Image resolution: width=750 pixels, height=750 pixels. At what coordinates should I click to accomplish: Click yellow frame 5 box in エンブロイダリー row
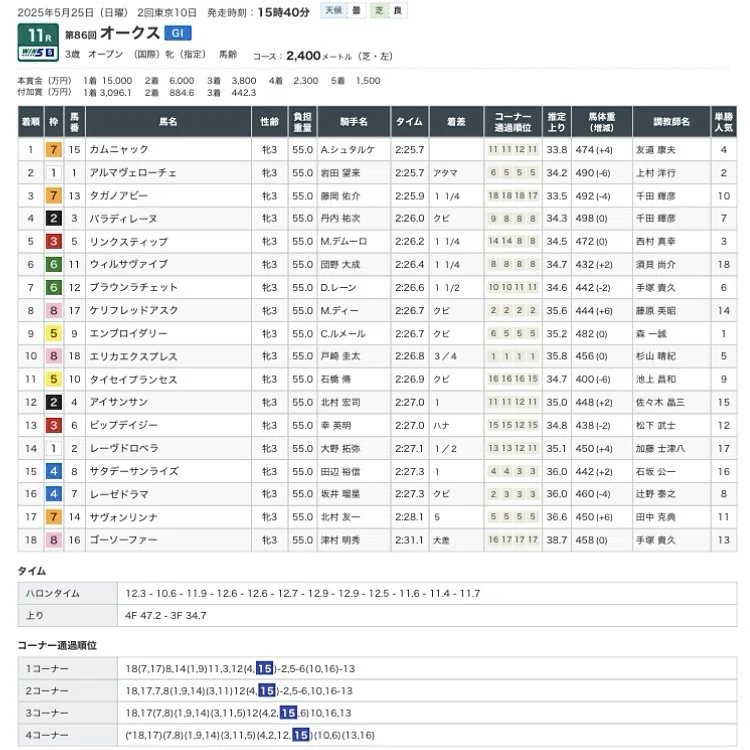[x=54, y=333]
